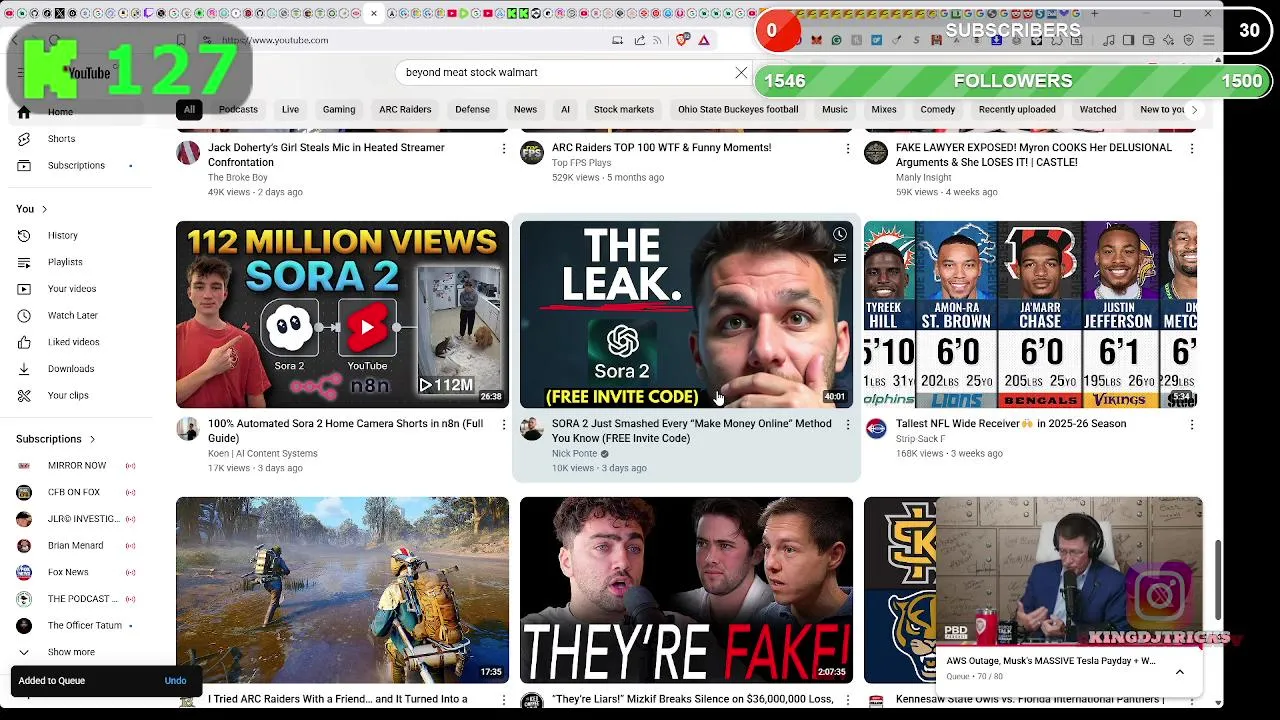Click the page vertical scrollbar
1280x720 pixels.
tap(1218, 580)
